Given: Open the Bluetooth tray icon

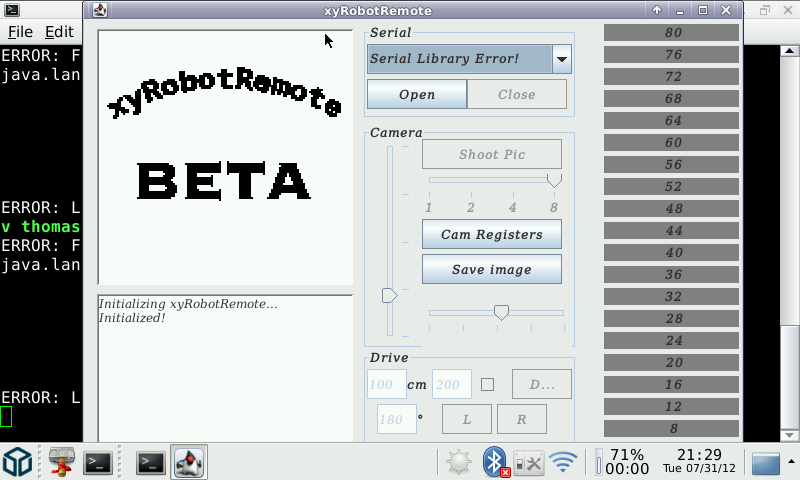Looking at the screenshot, I should (495, 462).
